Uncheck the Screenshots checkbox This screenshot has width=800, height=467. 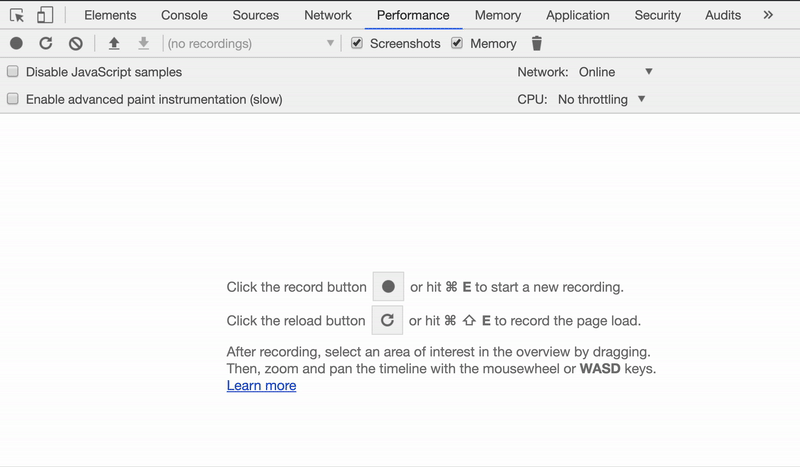coord(357,43)
